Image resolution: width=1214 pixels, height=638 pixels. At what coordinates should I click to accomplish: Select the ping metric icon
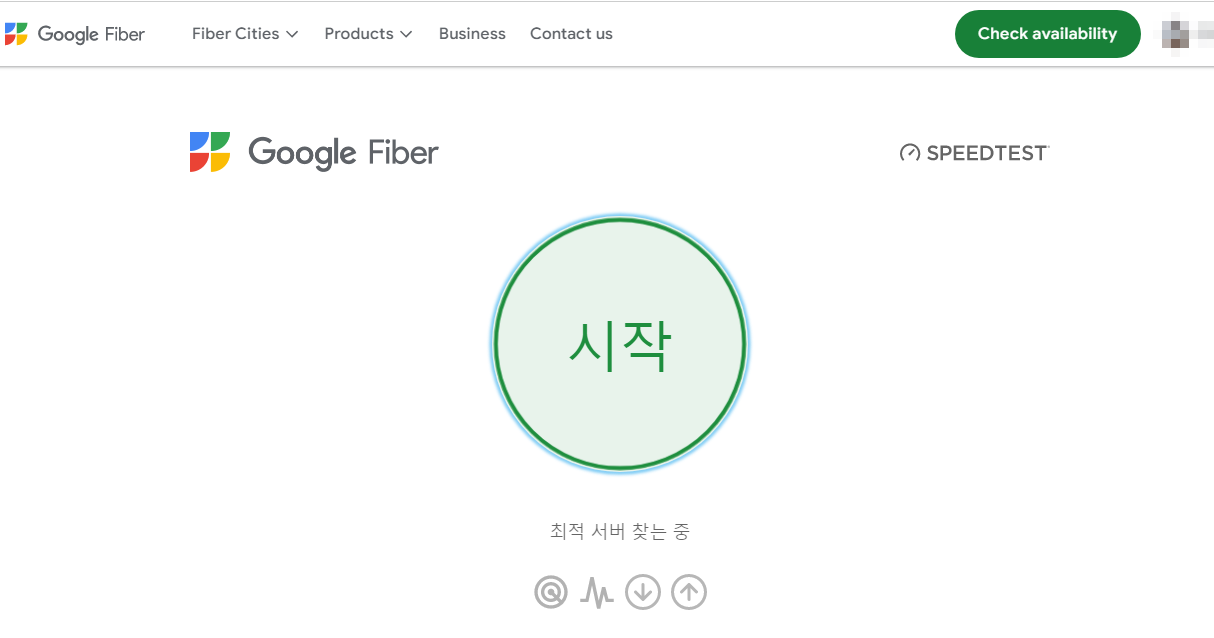click(x=552, y=591)
